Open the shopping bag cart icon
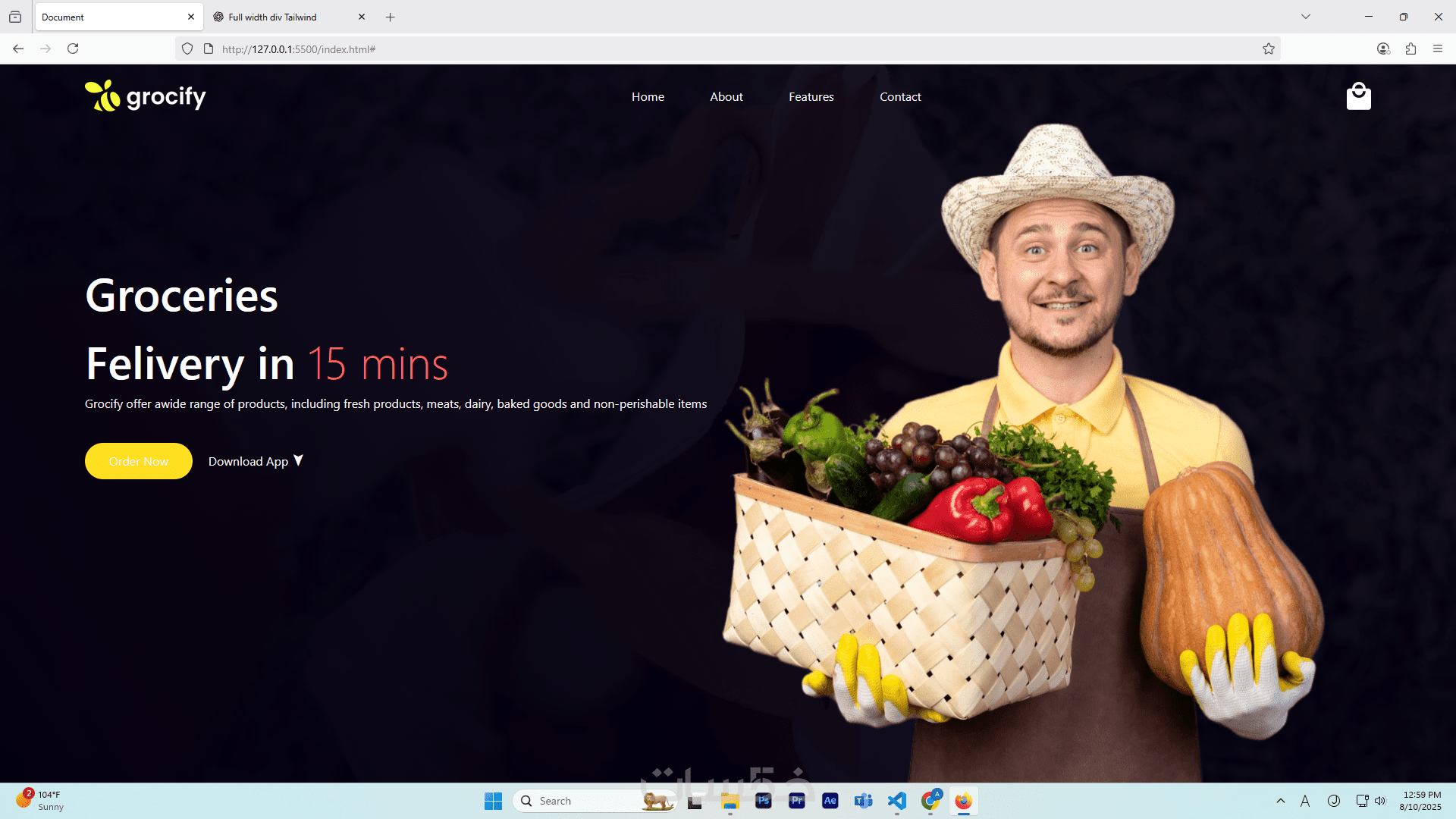This screenshot has height=819, width=1456. (1358, 96)
